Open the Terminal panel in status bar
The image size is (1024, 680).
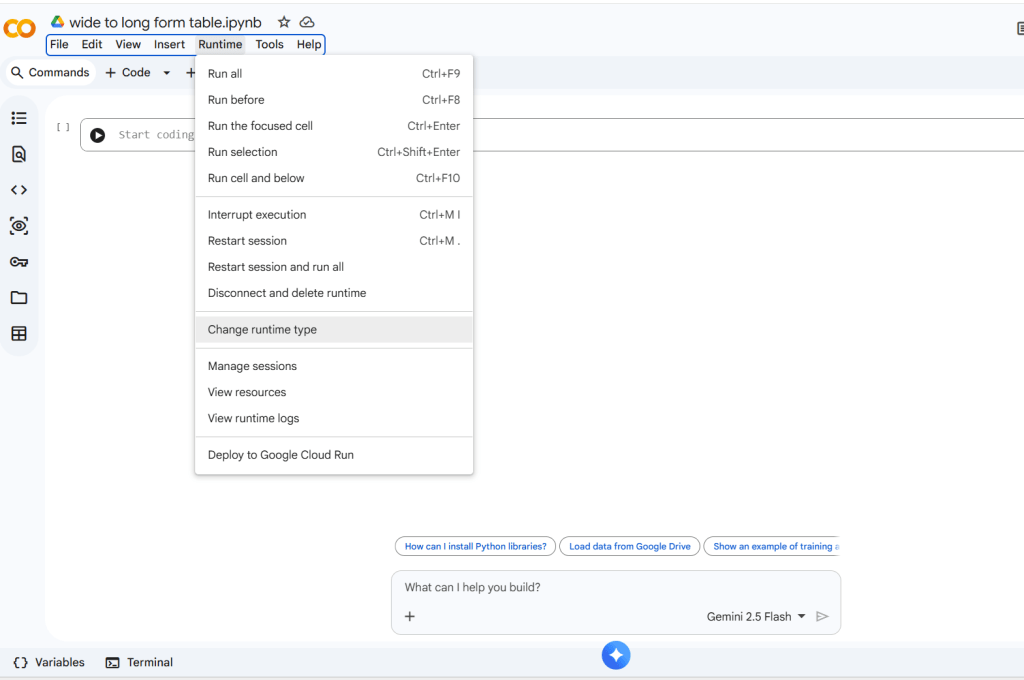click(139, 662)
